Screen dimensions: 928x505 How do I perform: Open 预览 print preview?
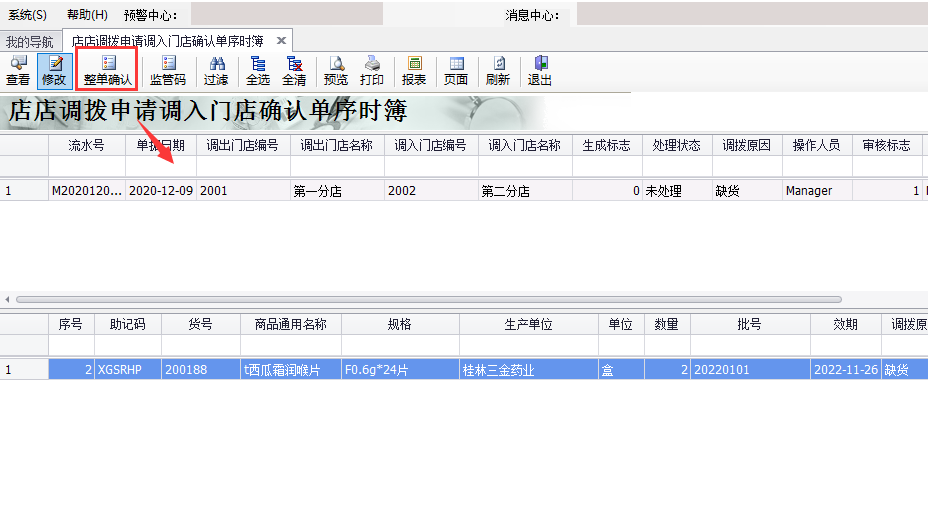(336, 71)
